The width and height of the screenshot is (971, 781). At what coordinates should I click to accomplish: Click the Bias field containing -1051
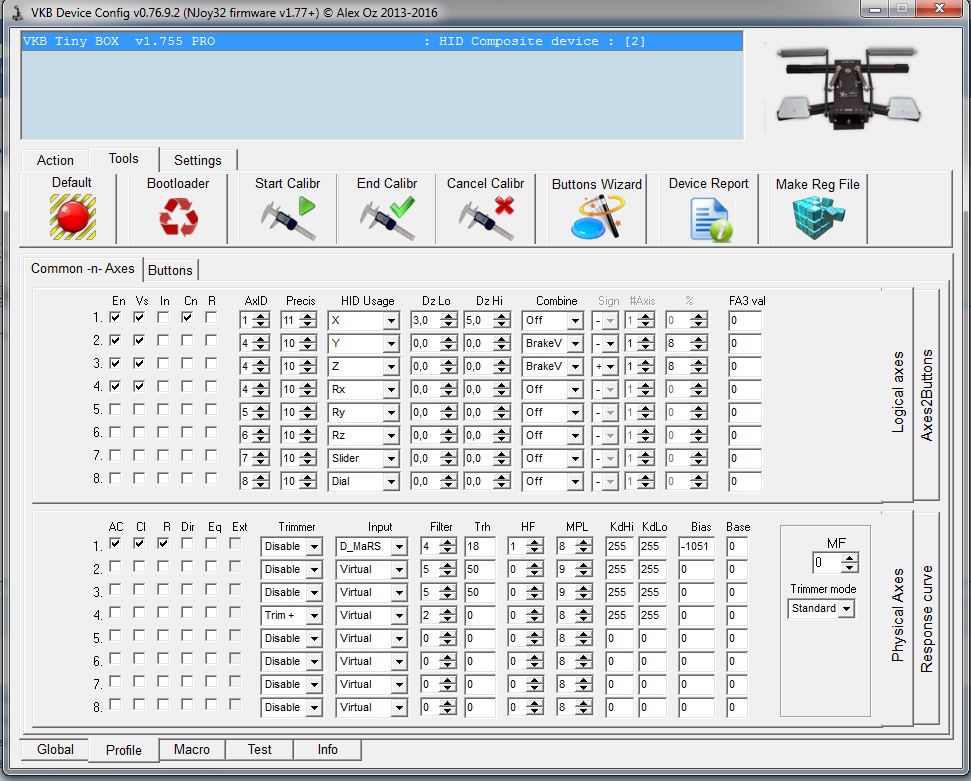click(x=696, y=546)
